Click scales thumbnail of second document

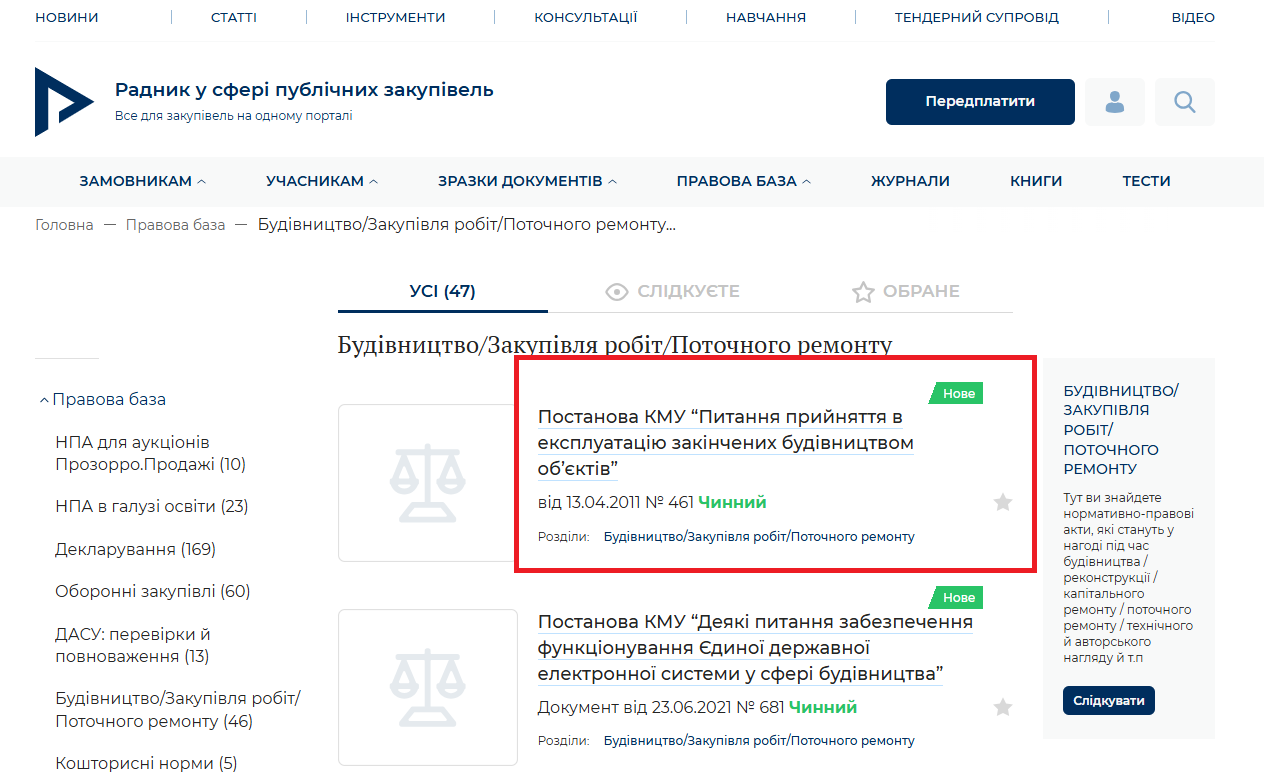(x=427, y=687)
